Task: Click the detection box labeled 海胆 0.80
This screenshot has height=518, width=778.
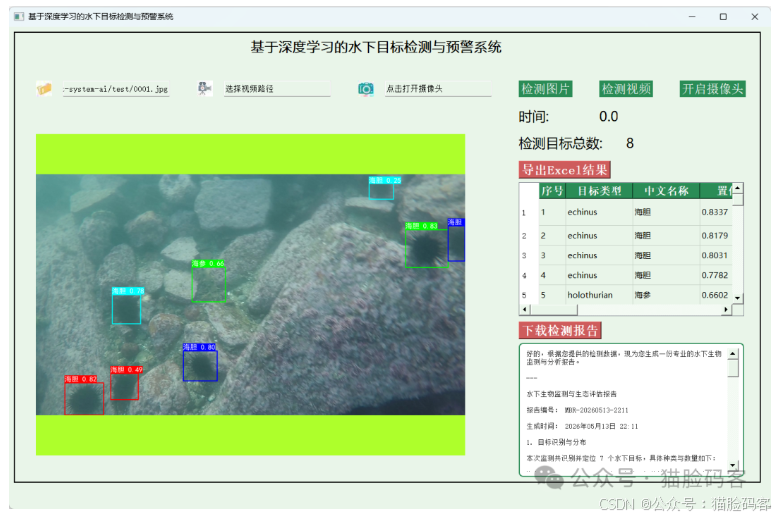Action: 200,366
